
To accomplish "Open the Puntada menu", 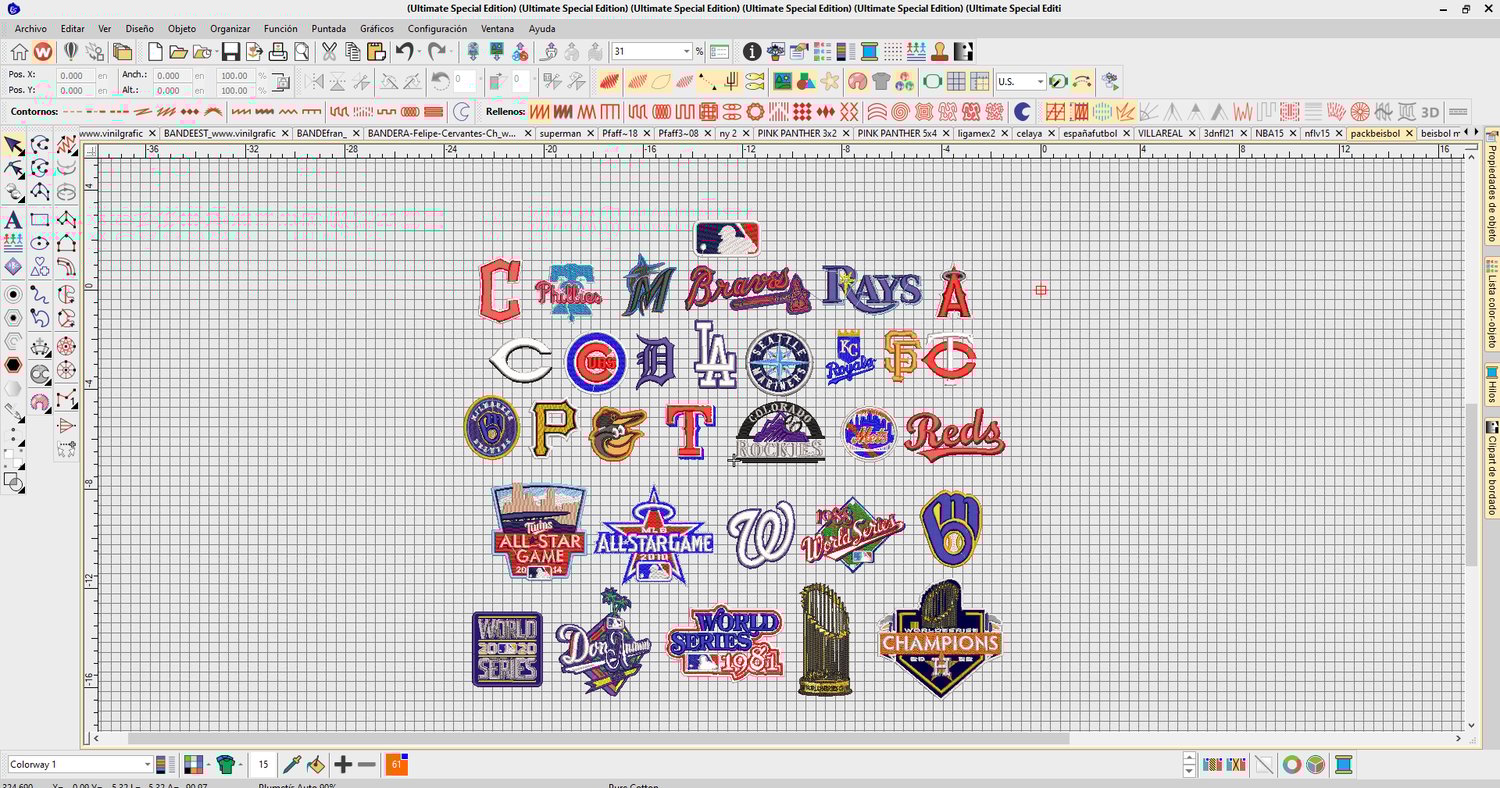I will click(329, 29).
